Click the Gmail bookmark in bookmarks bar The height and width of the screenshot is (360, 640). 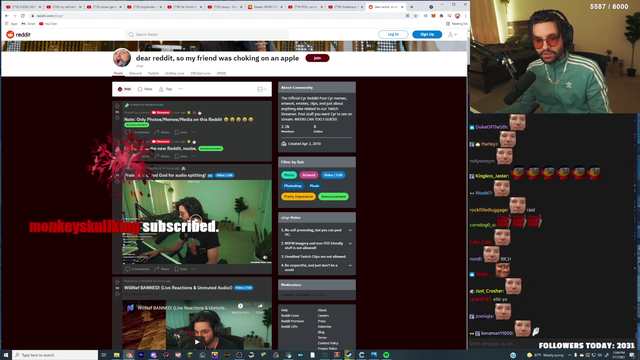[28, 24]
